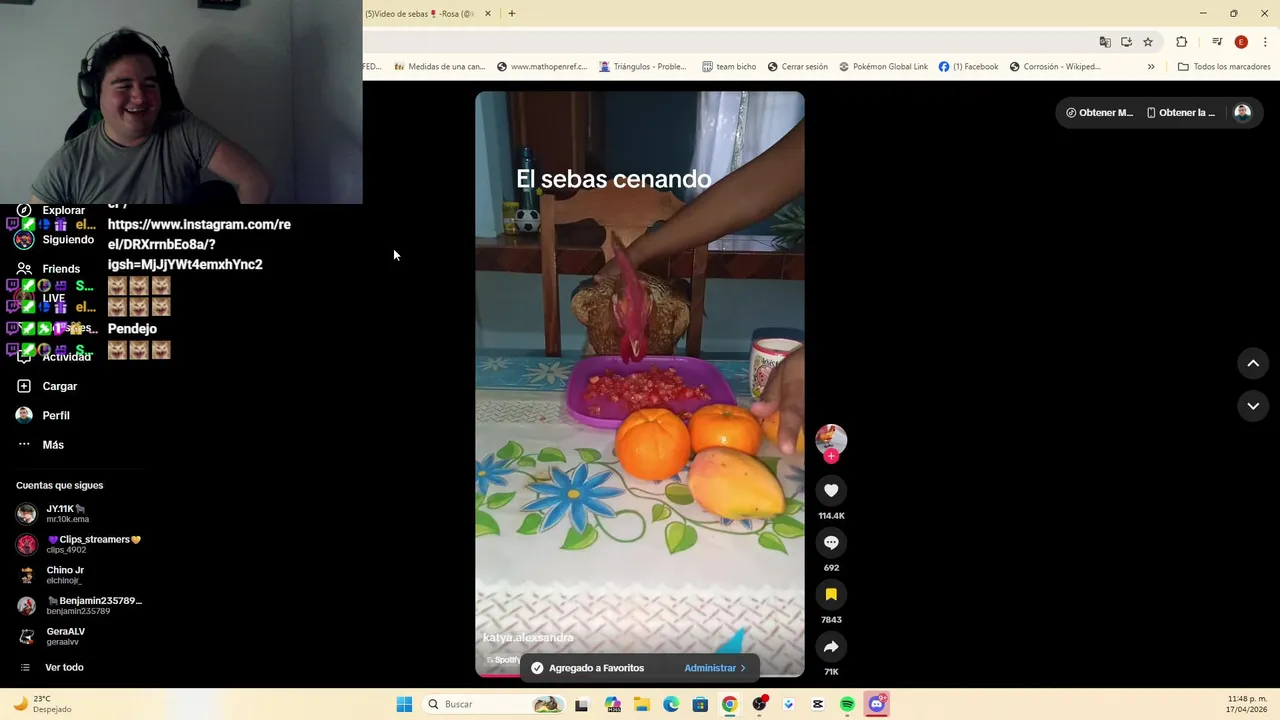
Task: Open Task View on taskbar
Action: (x=581, y=704)
